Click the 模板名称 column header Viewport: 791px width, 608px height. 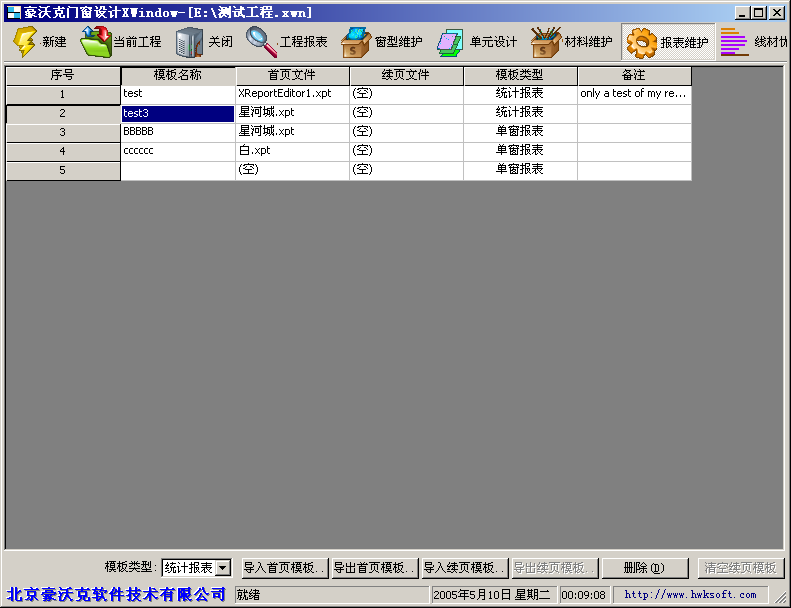tap(178, 75)
